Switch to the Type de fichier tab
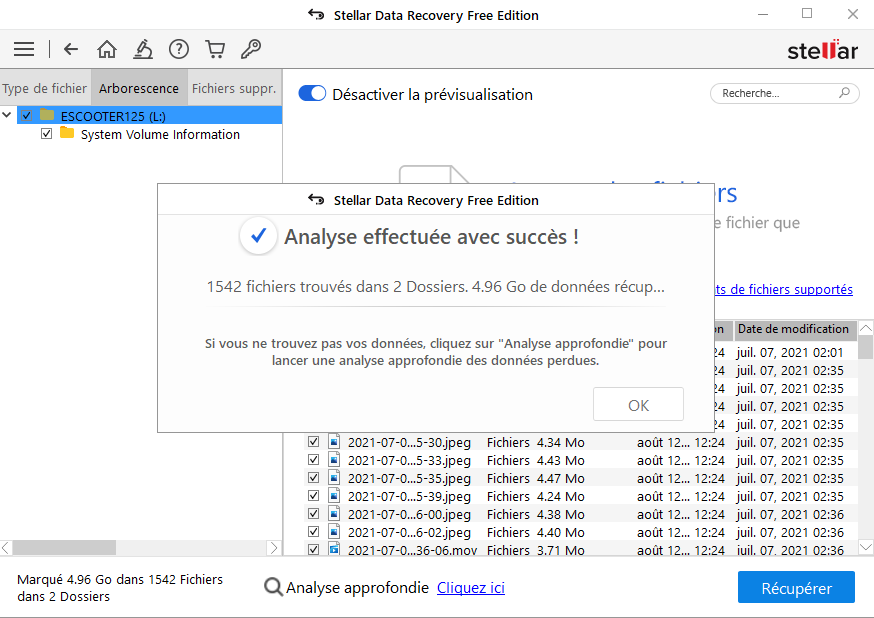Image resolution: width=874 pixels, height=618 pixels. tap(44, 87)
